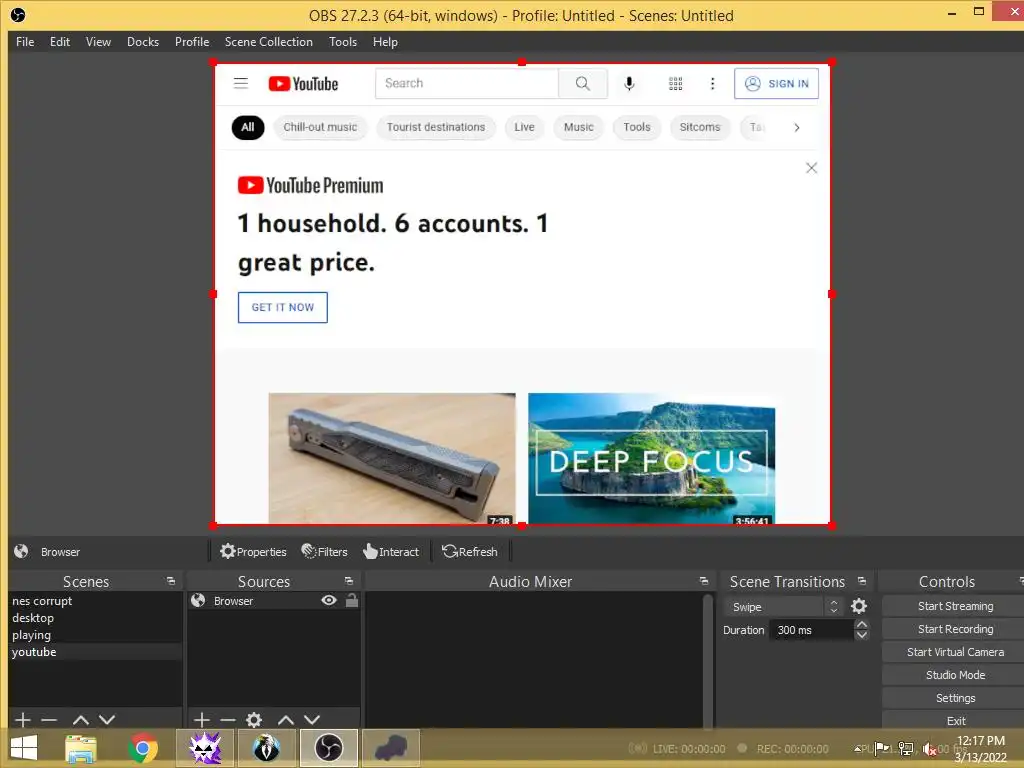Pop out the Audio Mixer dock
Screen dimensions: 1024x768
(703, 581)
